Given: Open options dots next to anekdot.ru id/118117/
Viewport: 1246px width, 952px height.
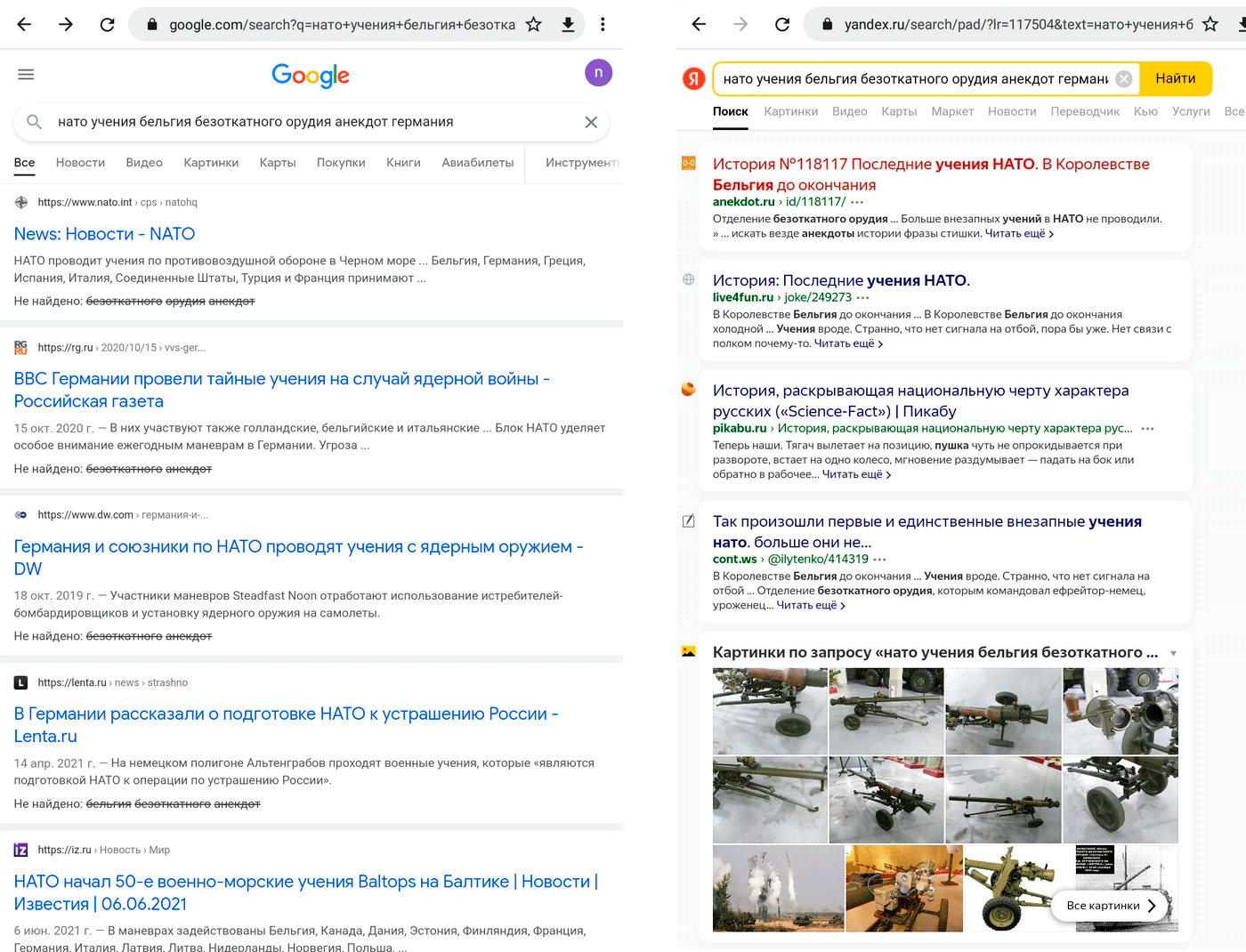Looking at the screenshot, I should tap(857, 203).
